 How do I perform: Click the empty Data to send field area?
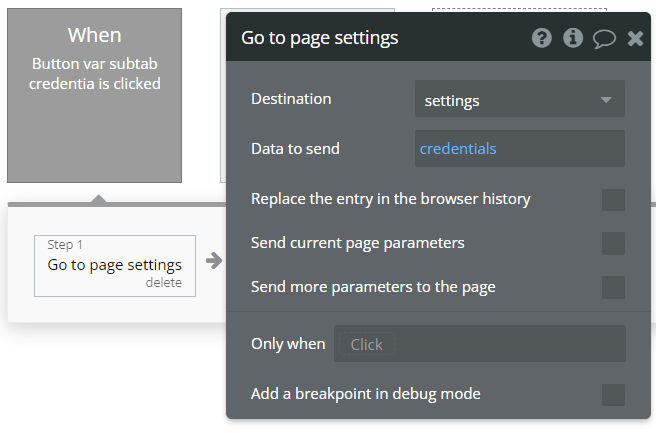pos(561,149)
